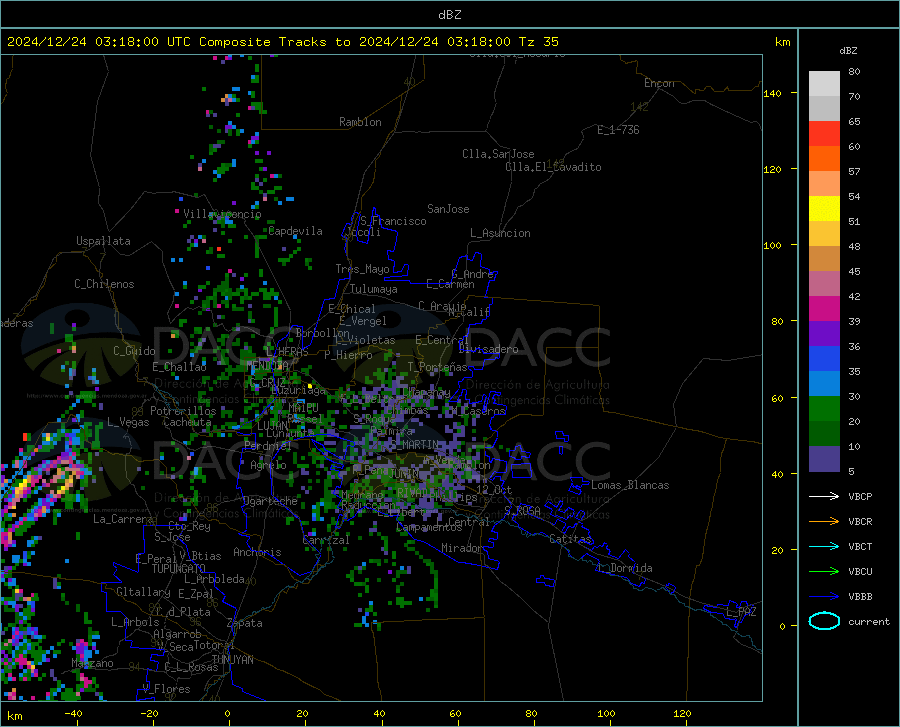Click the 'Mirador' map label
Viewport: 900px width, 727px height.
click(462, 548)
